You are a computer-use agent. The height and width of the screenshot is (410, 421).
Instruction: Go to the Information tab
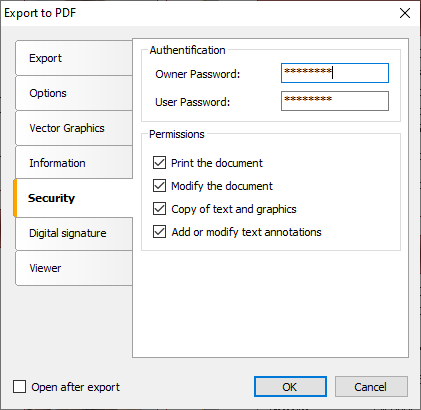[74, 163]
